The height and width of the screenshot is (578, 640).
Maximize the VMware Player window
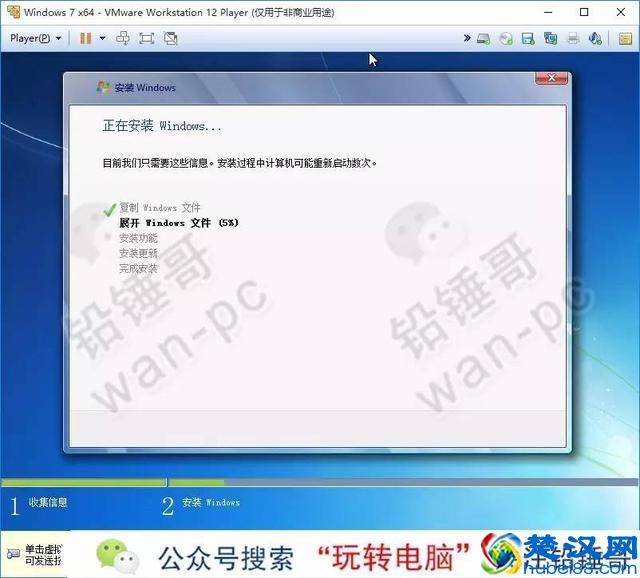click(584, 12)
